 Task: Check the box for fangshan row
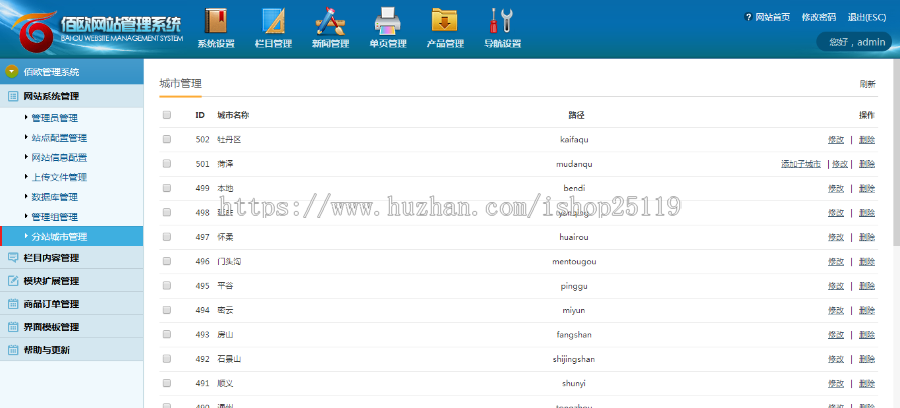[167, 334]
